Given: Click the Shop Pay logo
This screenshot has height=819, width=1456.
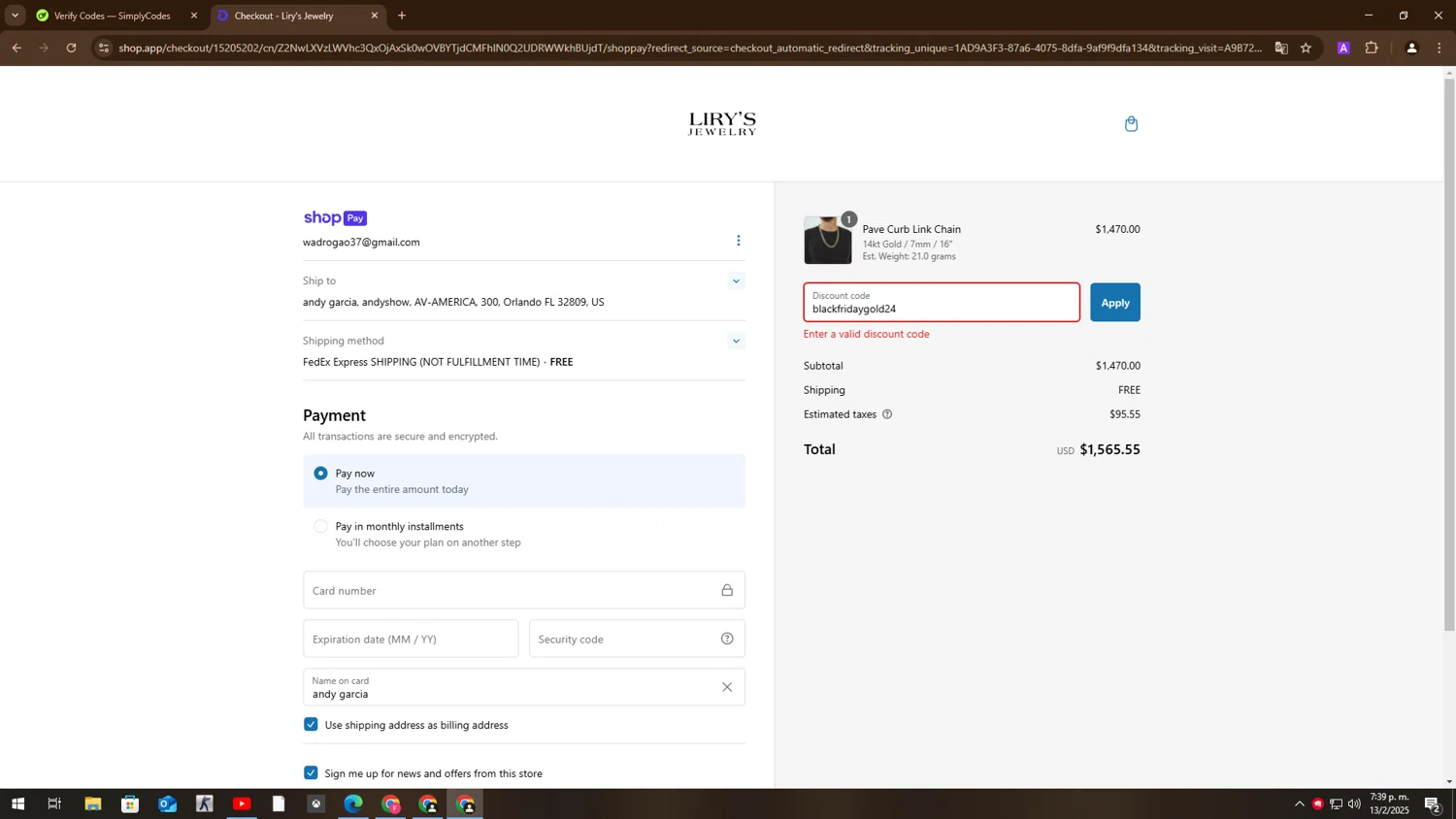Looking at the screenshot, I should [x=335, y=218].
